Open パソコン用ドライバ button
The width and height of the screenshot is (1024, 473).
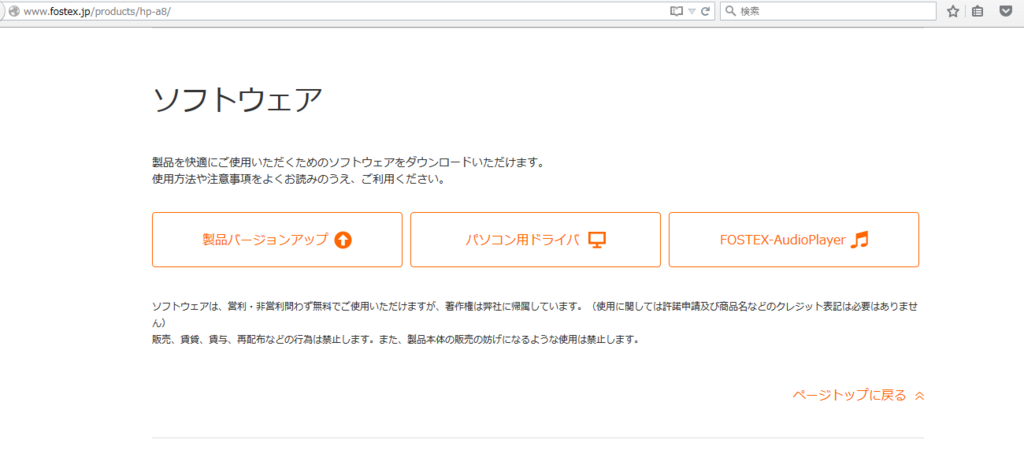[x=536, y=240]
